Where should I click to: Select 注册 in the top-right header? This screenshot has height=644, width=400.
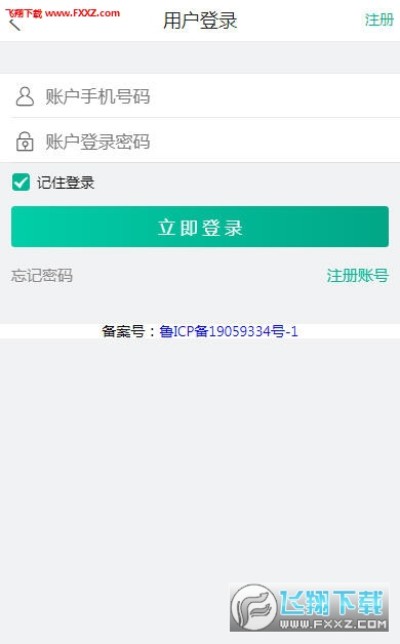click(379, 19)
